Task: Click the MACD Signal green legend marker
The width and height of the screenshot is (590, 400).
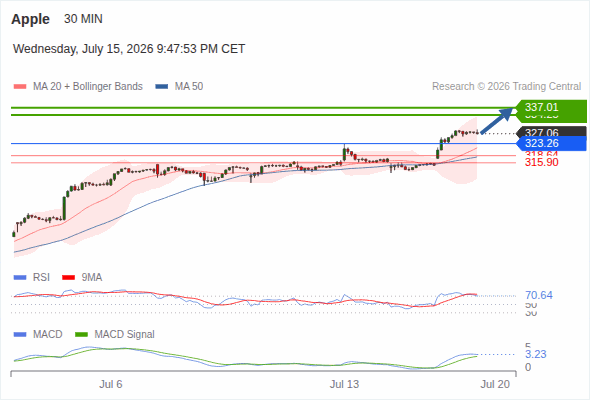Action: click(x=82, y=335)
